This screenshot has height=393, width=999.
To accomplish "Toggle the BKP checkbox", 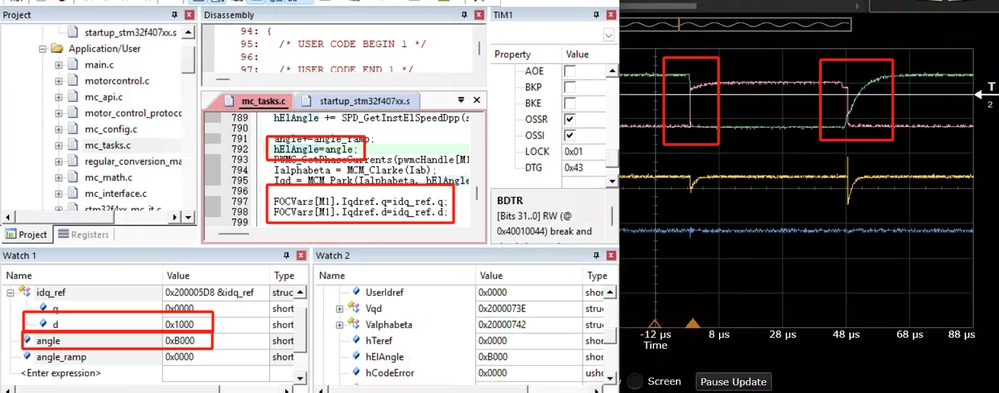I will point(570,87).
